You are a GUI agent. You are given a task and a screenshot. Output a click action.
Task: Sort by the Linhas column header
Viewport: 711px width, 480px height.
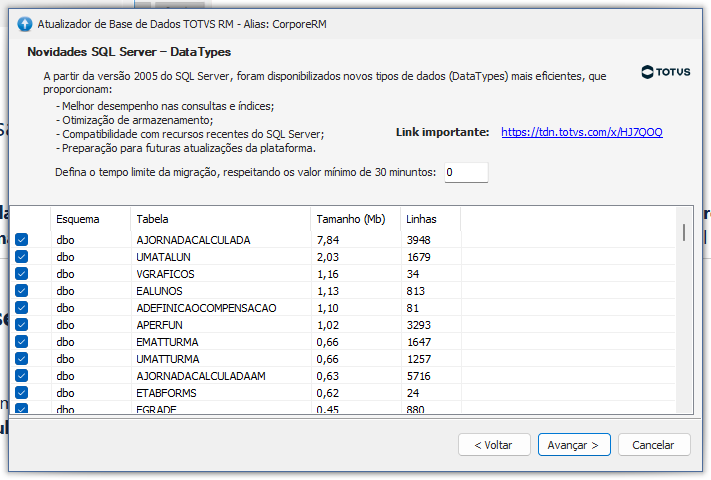422,219
